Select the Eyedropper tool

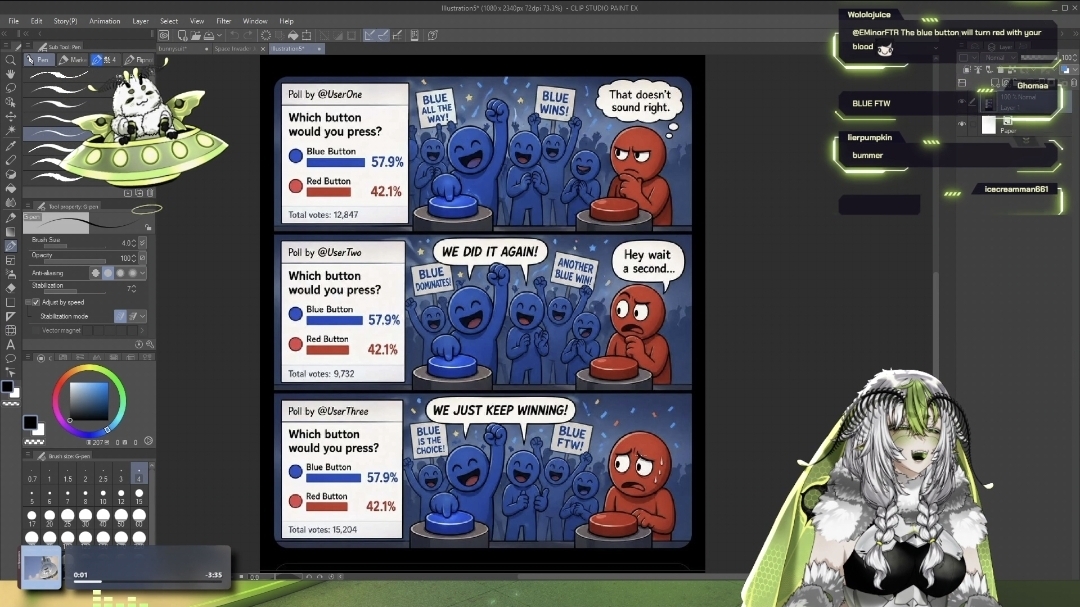tap(10, 145)
